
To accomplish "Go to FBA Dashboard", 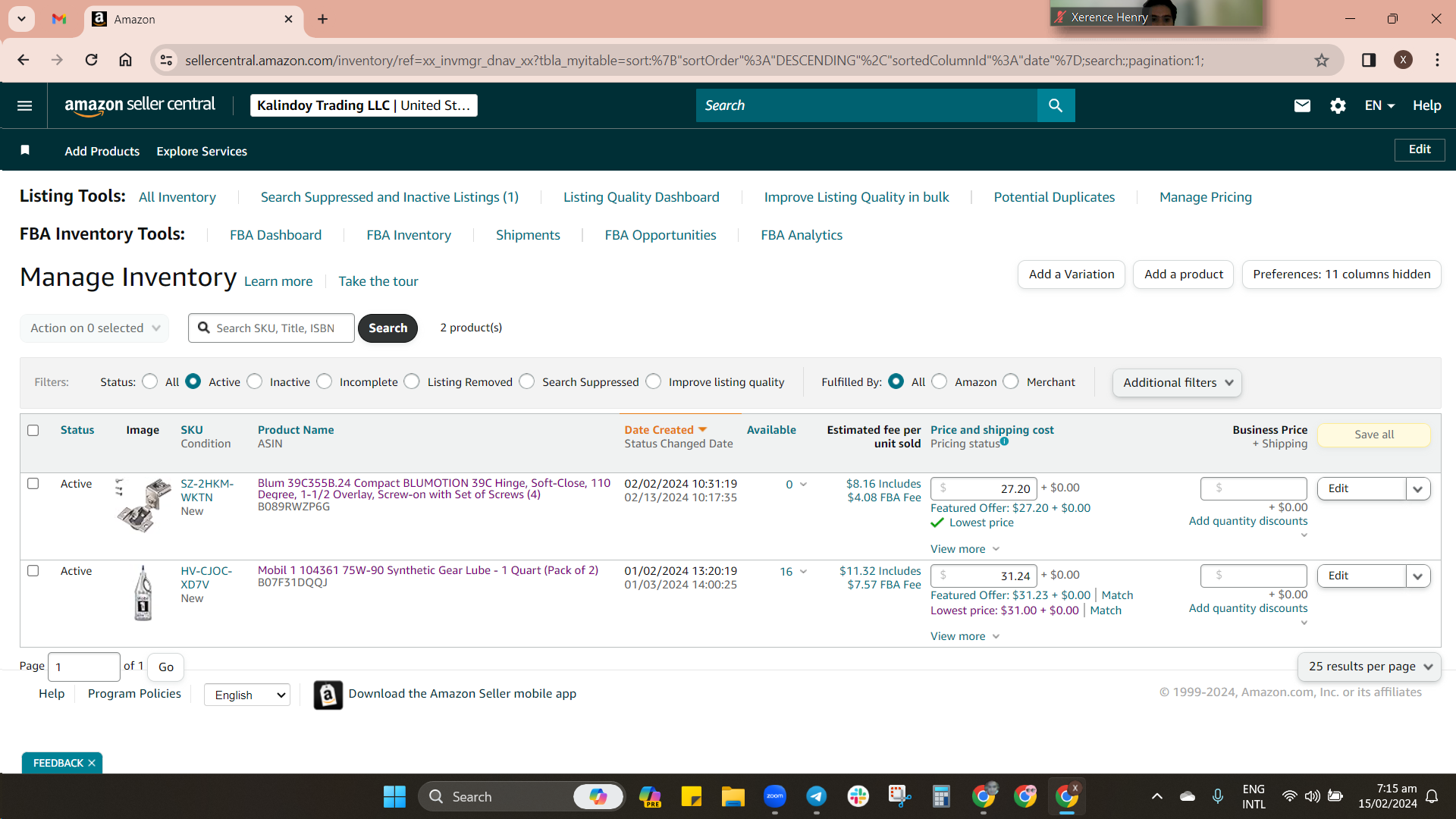I will (x=275, y=235).
